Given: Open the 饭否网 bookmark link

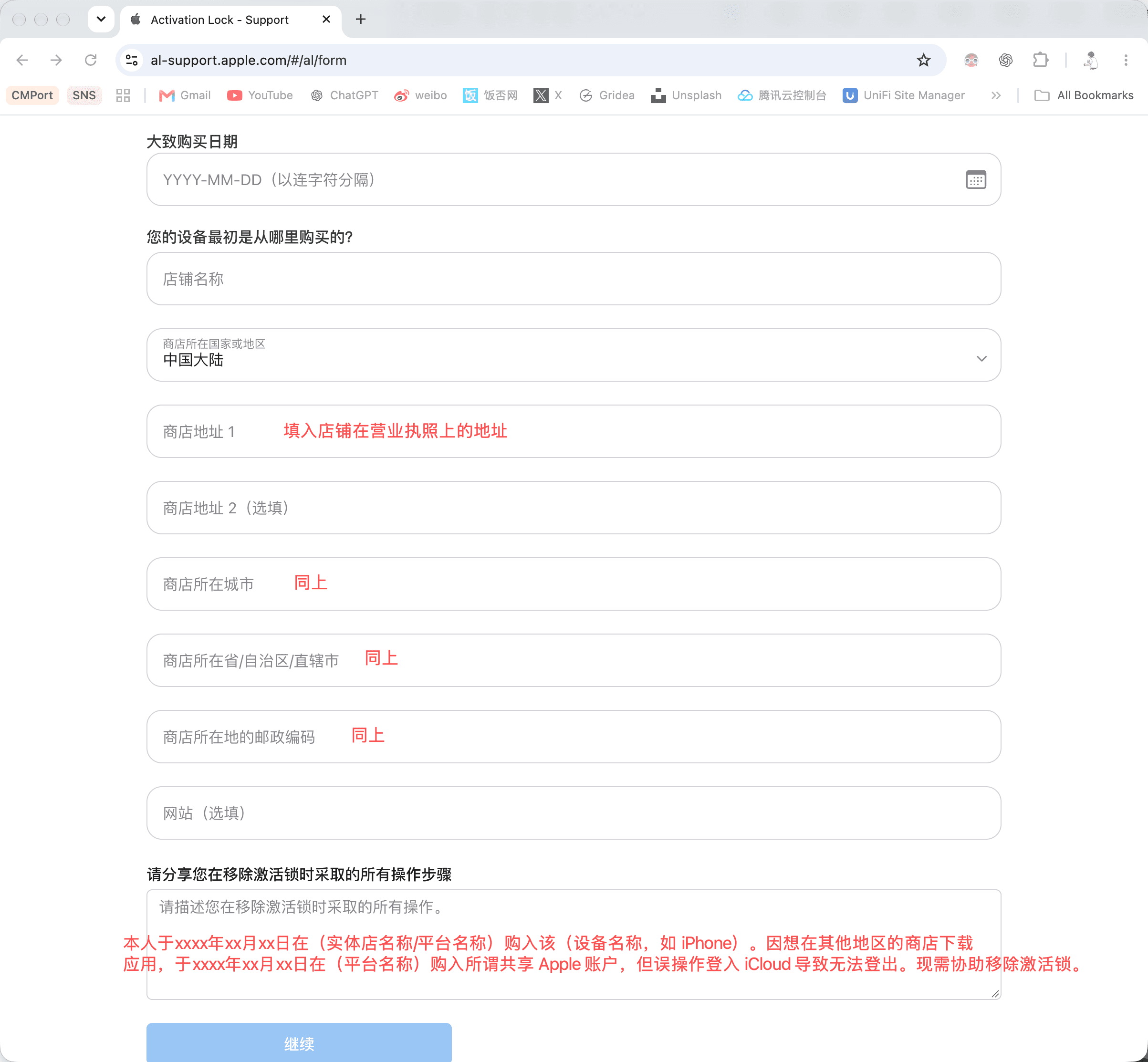Looking at the screenshot, I should (x=491, y=95).
